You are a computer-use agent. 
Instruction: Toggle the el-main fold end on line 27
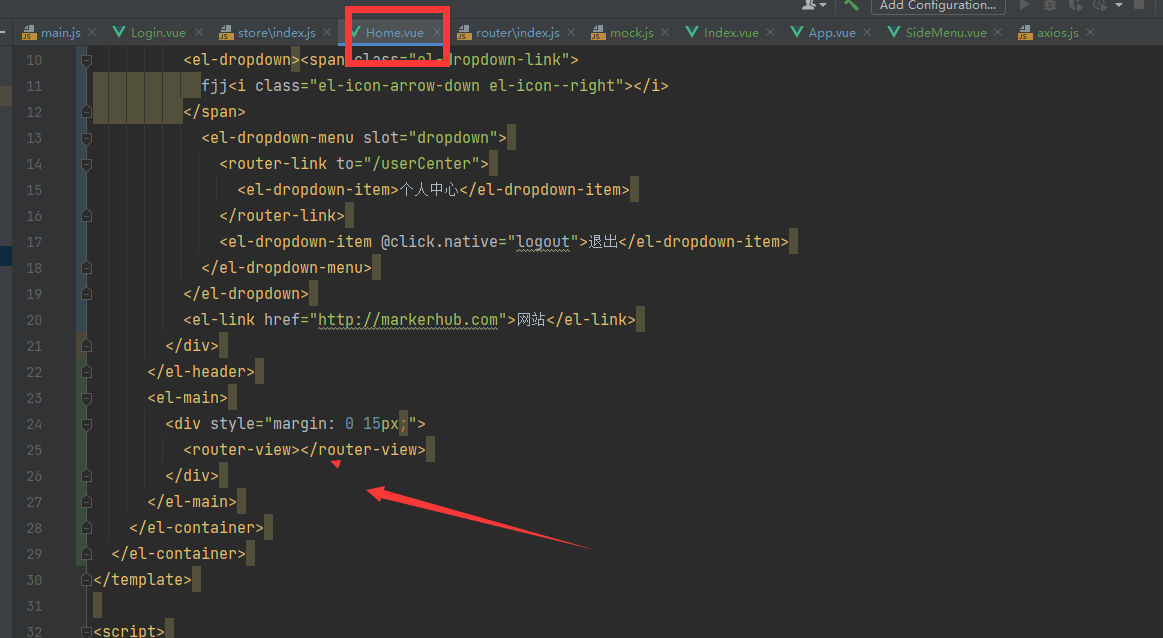(86, 501)
